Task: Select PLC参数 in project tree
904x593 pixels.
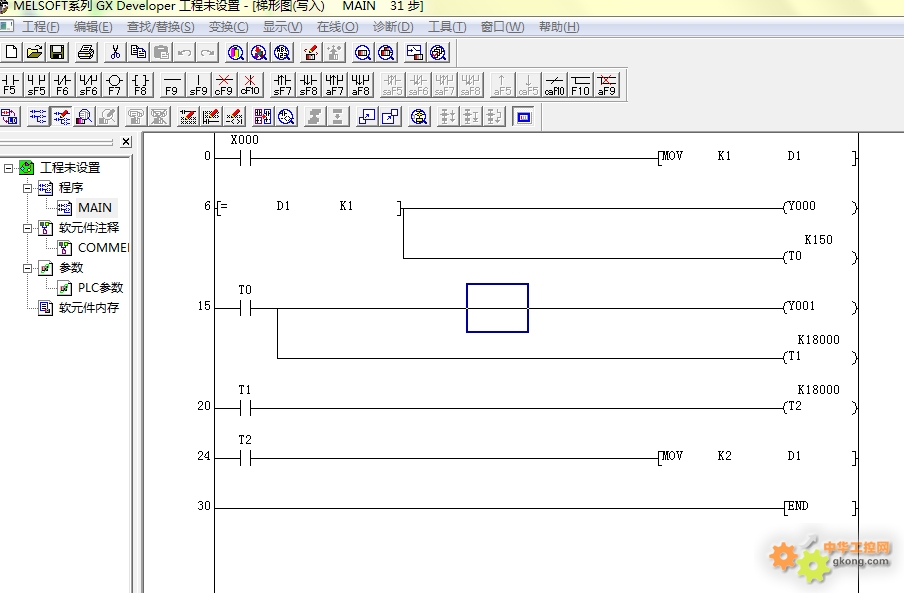Action: [x=100, y=288]
